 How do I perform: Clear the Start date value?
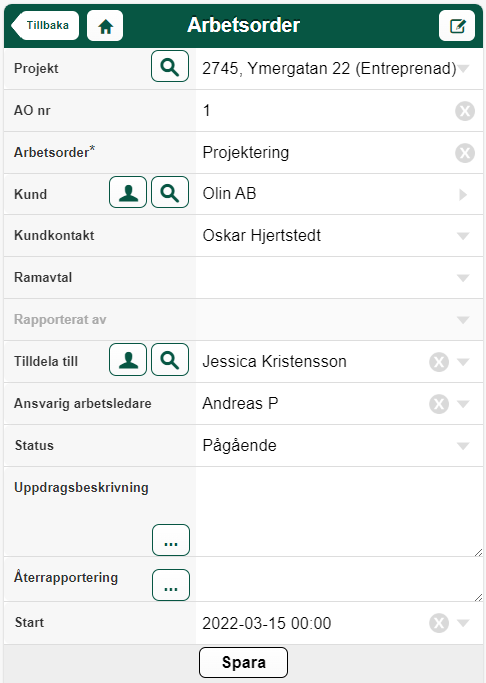click(439, 623)
